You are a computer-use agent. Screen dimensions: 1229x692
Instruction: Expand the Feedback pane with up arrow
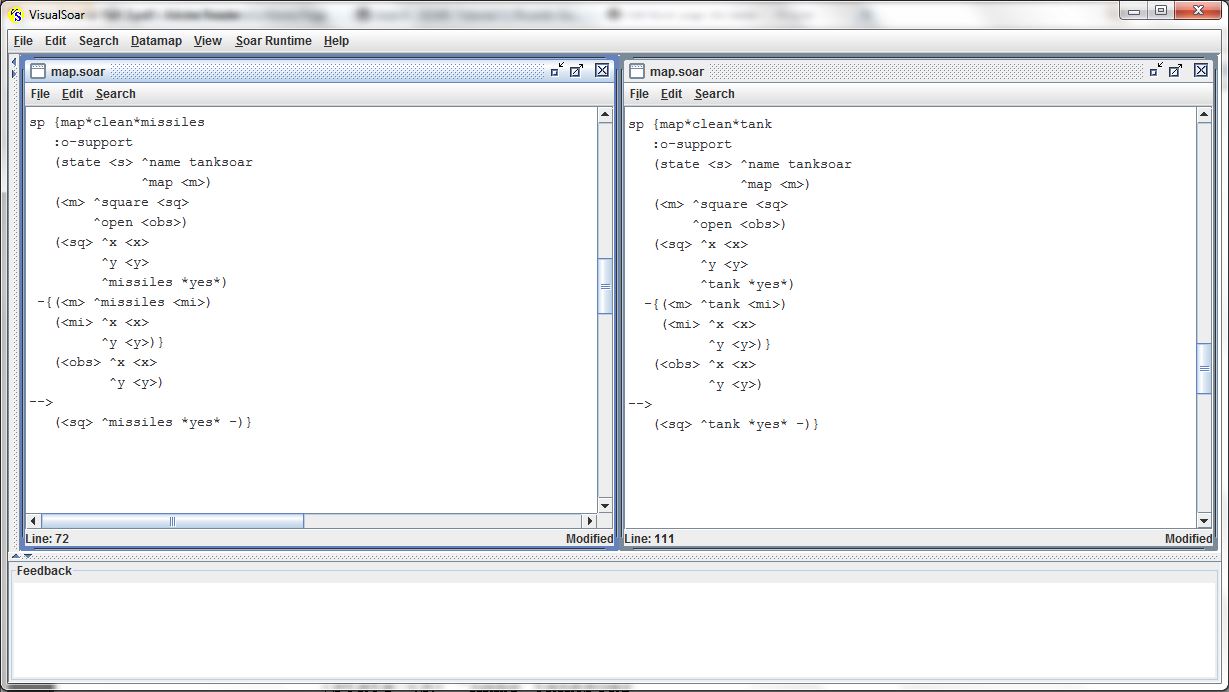coord(15,556)
